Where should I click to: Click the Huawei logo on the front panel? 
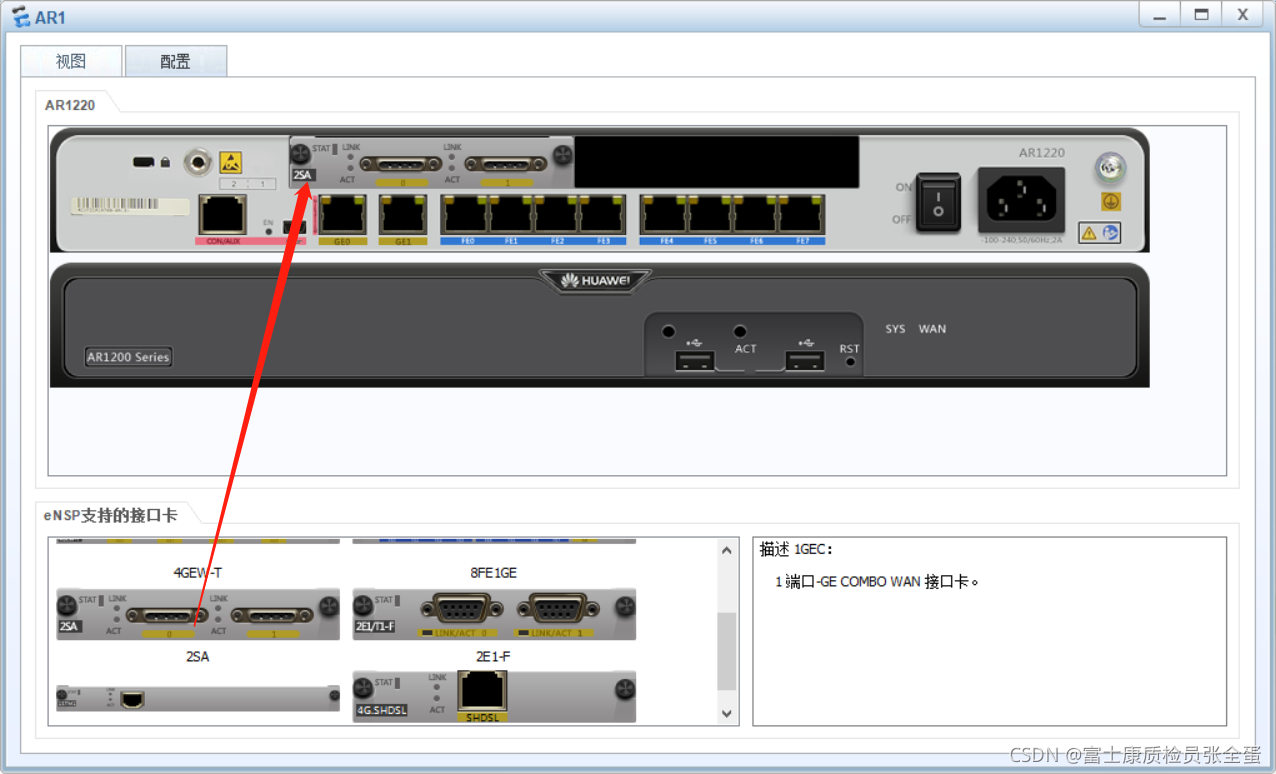(x=595, y=281)
